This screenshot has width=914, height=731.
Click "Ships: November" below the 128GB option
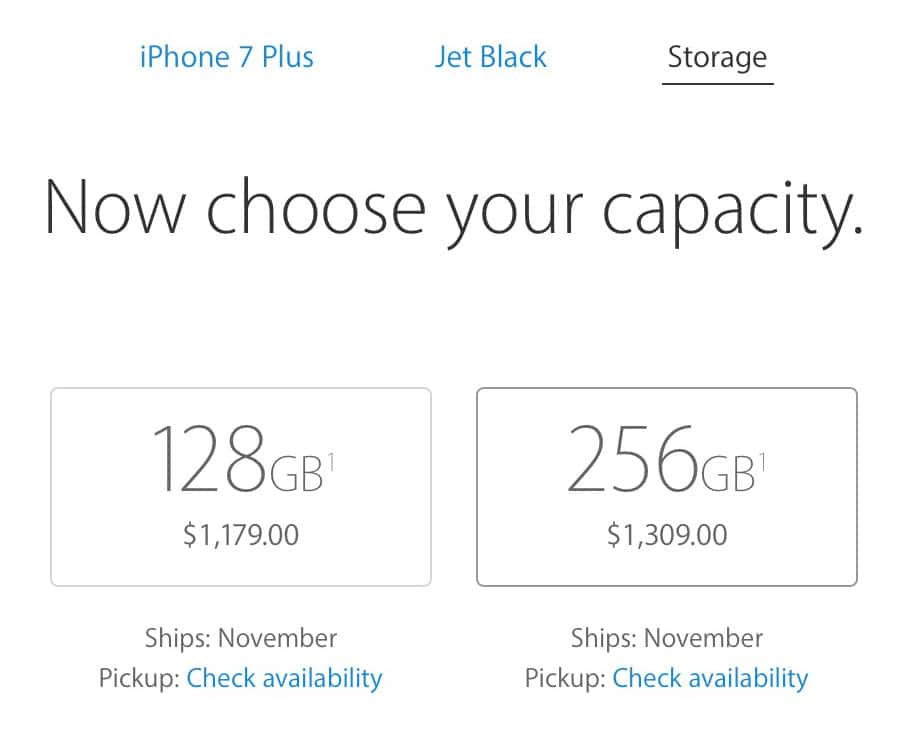tap(241, 638)
